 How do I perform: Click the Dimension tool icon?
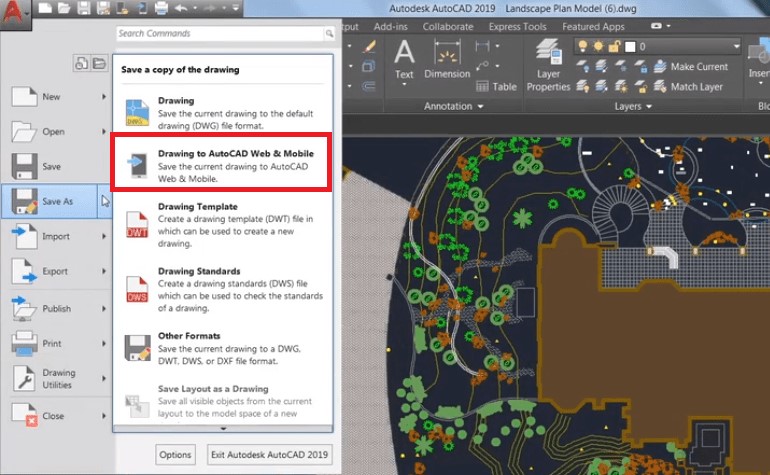[447, 52]
